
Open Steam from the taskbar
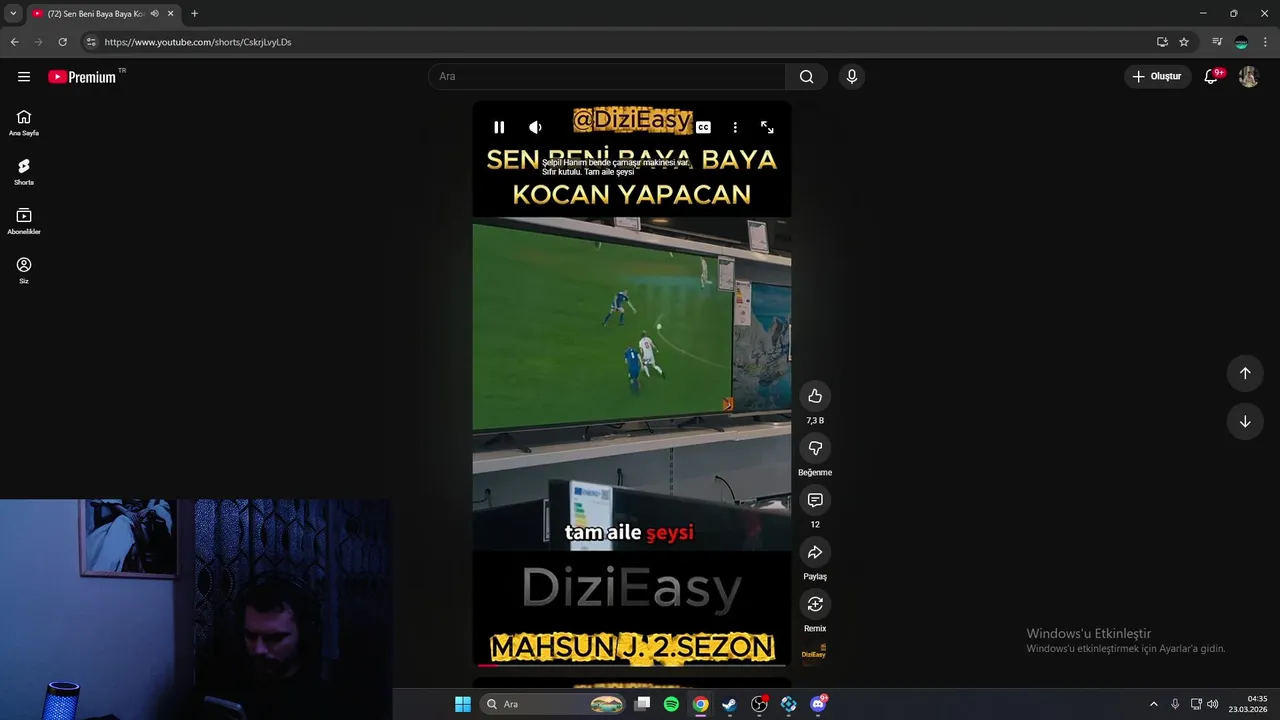click(730, 704)
